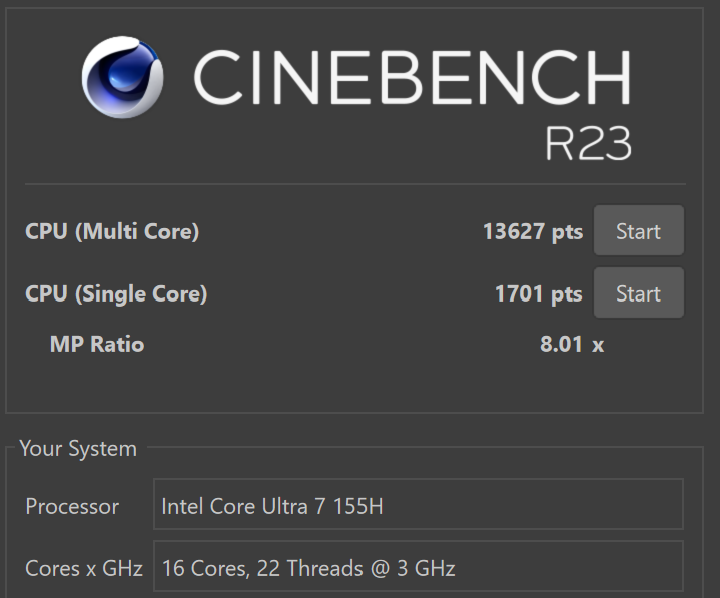The image size is (720, 598).
Task: Click the Cinebench sphere logo icon
Action: click(x=123, y=78)
